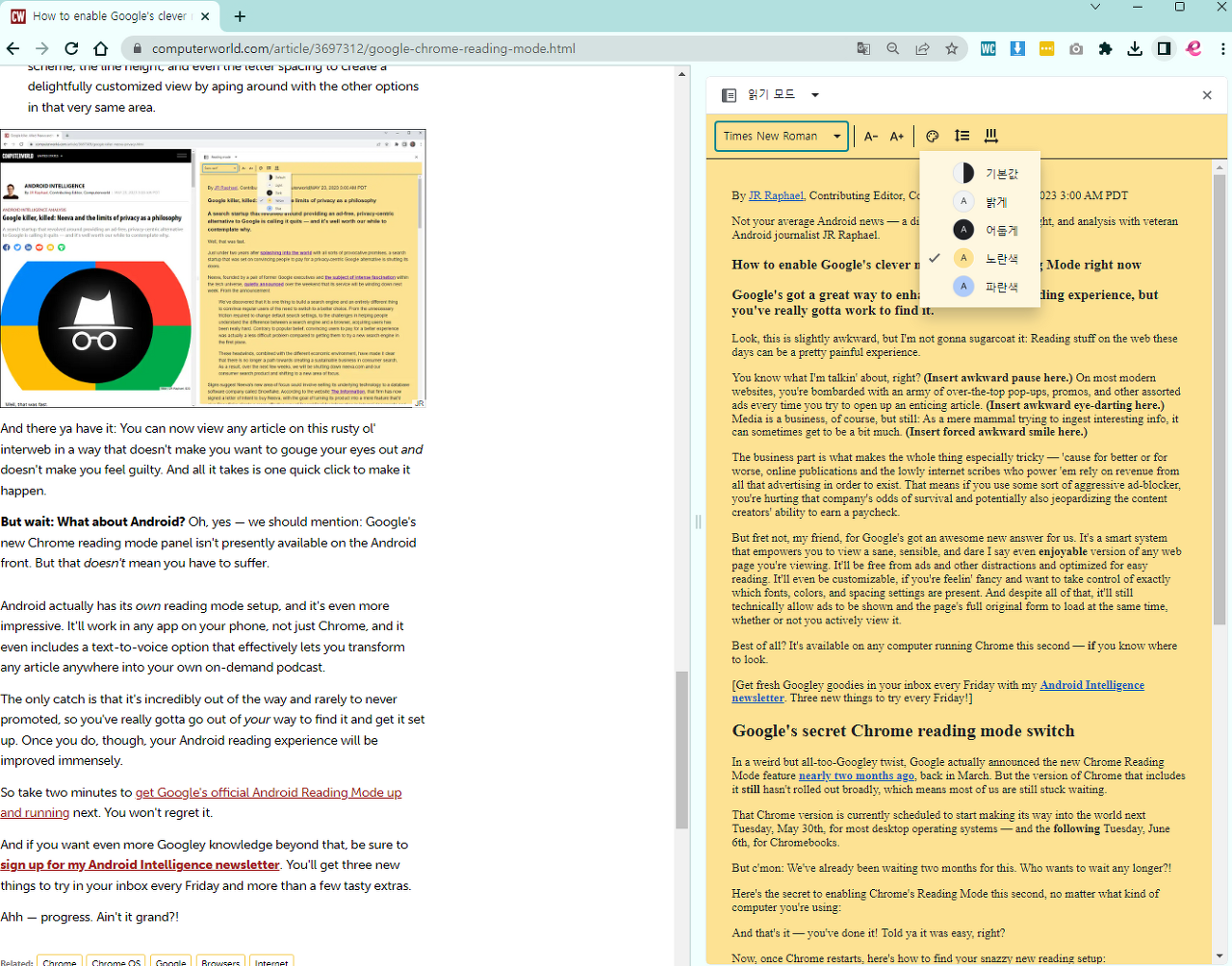Select the 어둡게 dark theme option
The width and height of the screenshot is (1232, 966).
click(x=980, y=230)
